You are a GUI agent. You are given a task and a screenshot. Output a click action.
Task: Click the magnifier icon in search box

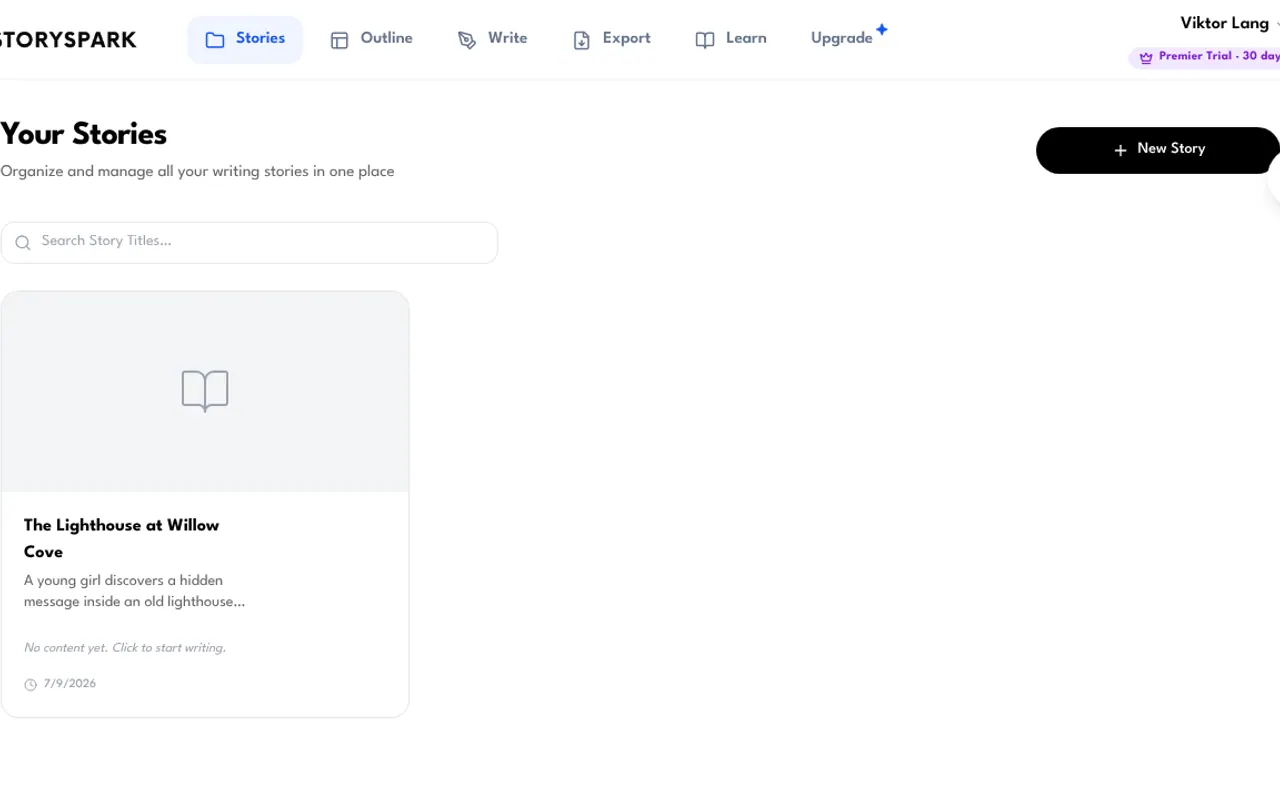[23, 243]
